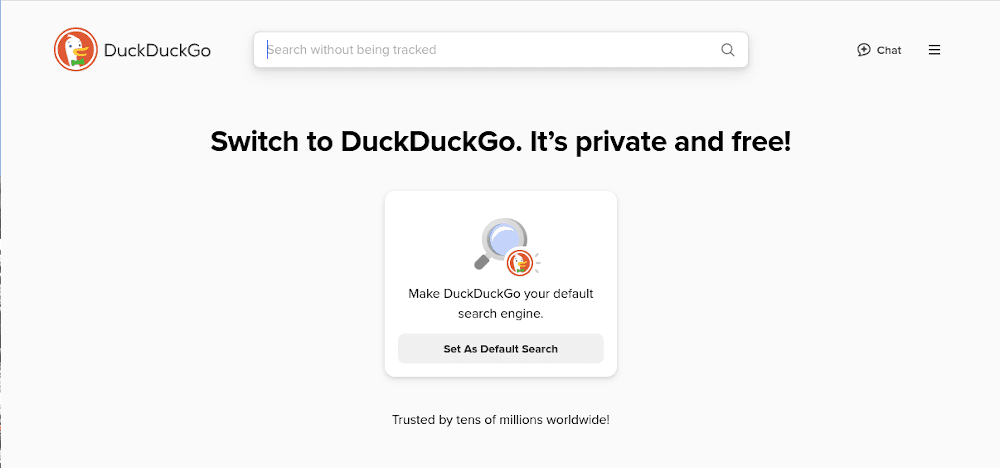Click the sparkle lines beside the duck badge
1000x468 pixels.
click(536, 262)
